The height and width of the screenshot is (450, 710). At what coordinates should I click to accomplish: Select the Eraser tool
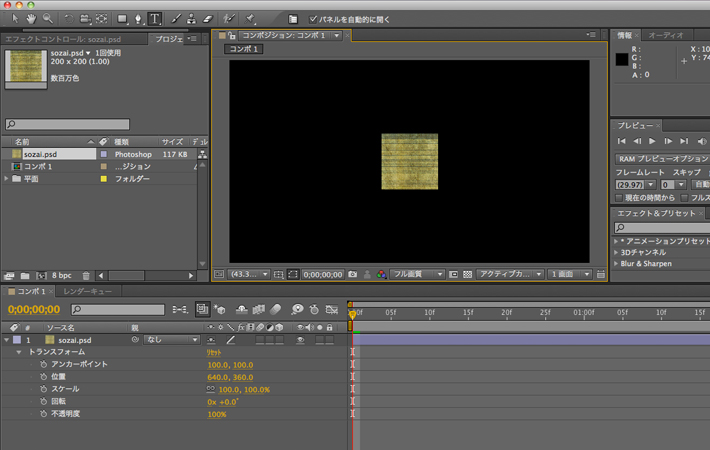208,18
